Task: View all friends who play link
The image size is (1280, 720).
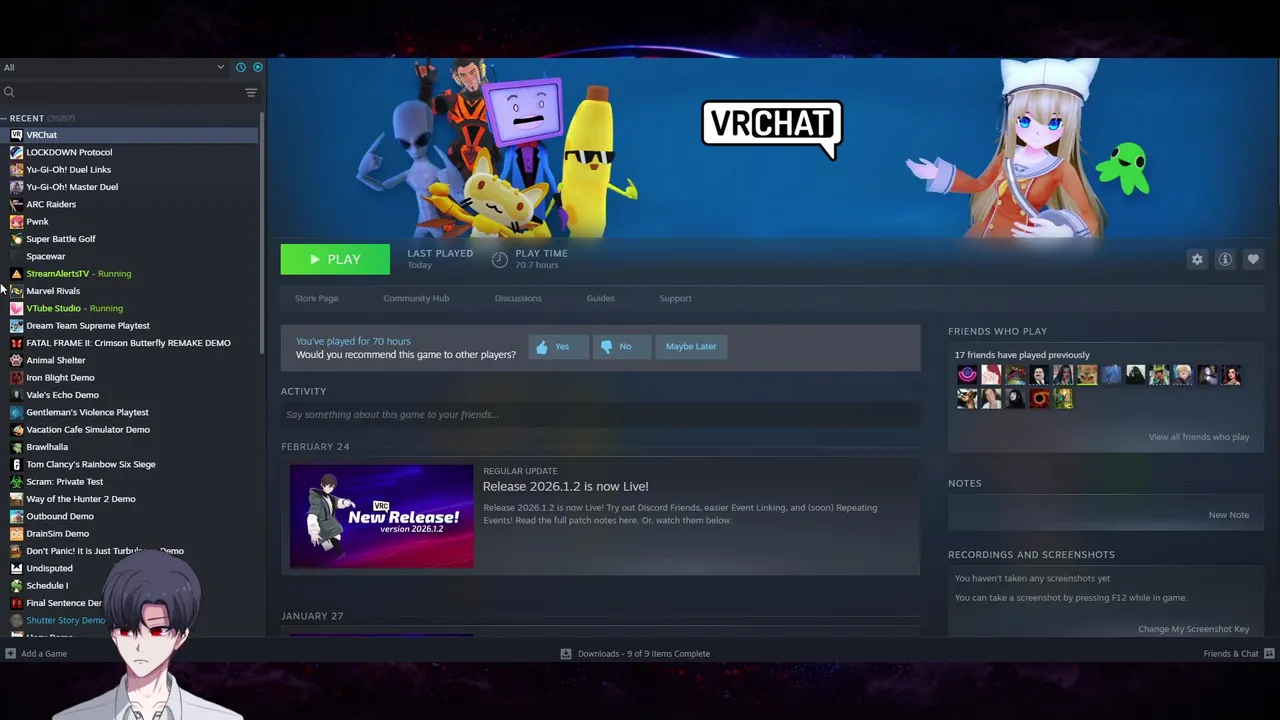Action: pos(1198,437)
